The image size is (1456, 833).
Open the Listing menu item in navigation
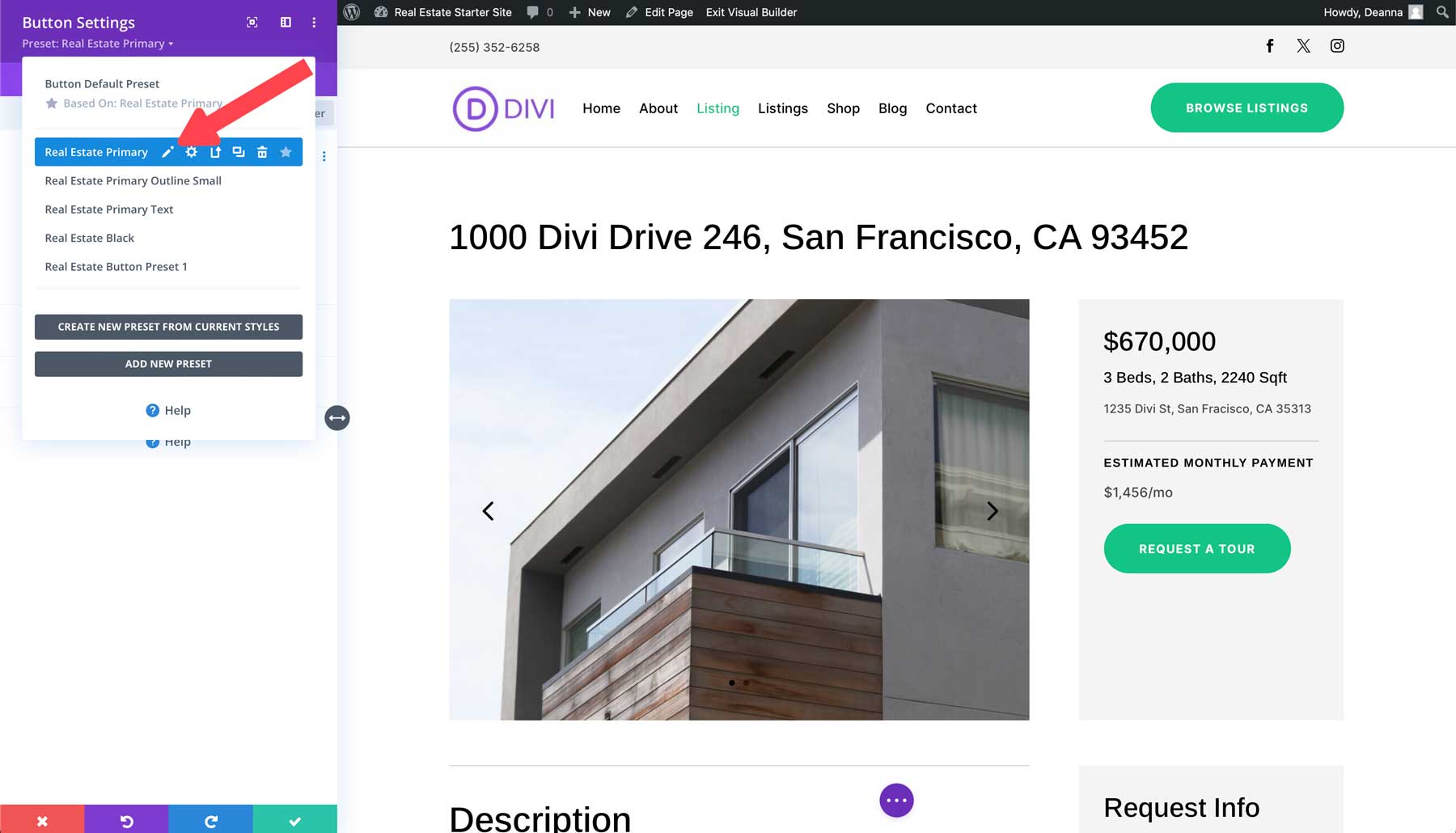717,108
